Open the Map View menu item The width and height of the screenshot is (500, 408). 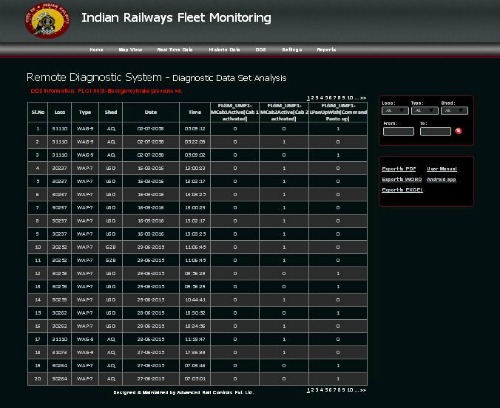pos(130,50)
